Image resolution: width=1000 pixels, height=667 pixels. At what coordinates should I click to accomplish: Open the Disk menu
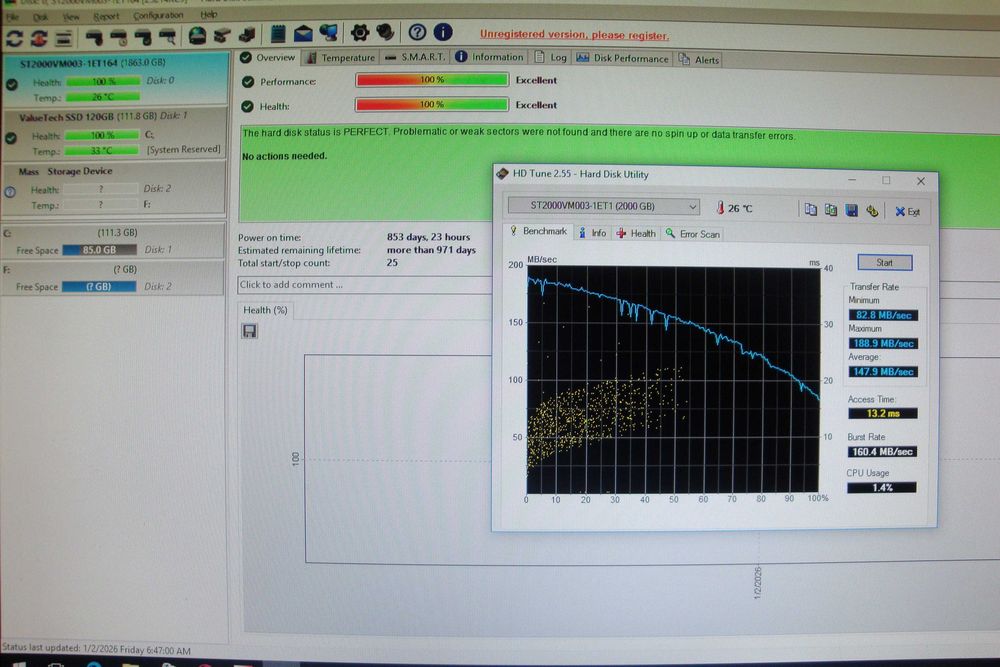coord(40,17)
